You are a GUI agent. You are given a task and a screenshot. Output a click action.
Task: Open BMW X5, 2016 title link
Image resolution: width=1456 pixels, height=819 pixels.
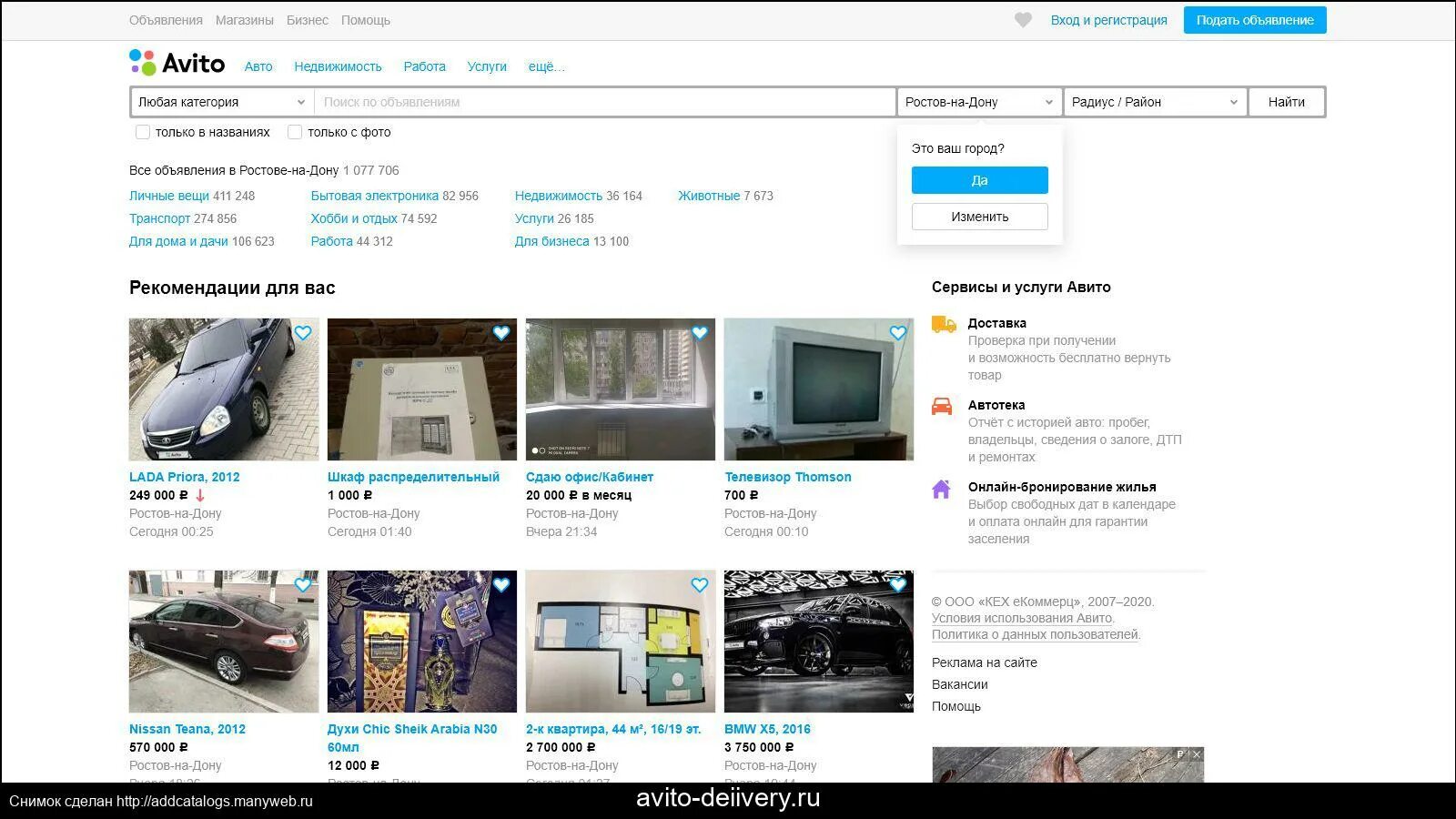767,729
